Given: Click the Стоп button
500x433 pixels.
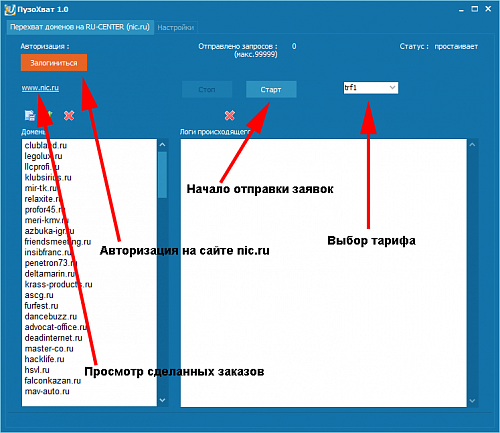Looking at the screenshot, I should [207, 89].
